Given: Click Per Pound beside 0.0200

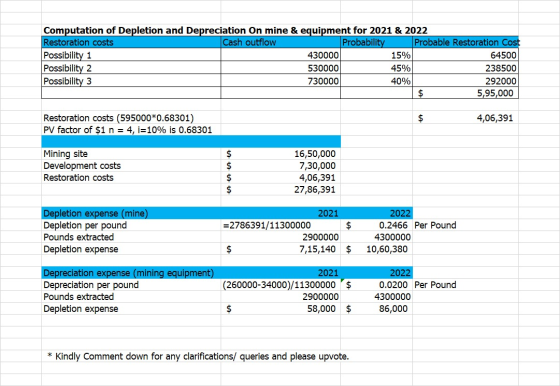Looking at the screenshot, I should [435, 285].
